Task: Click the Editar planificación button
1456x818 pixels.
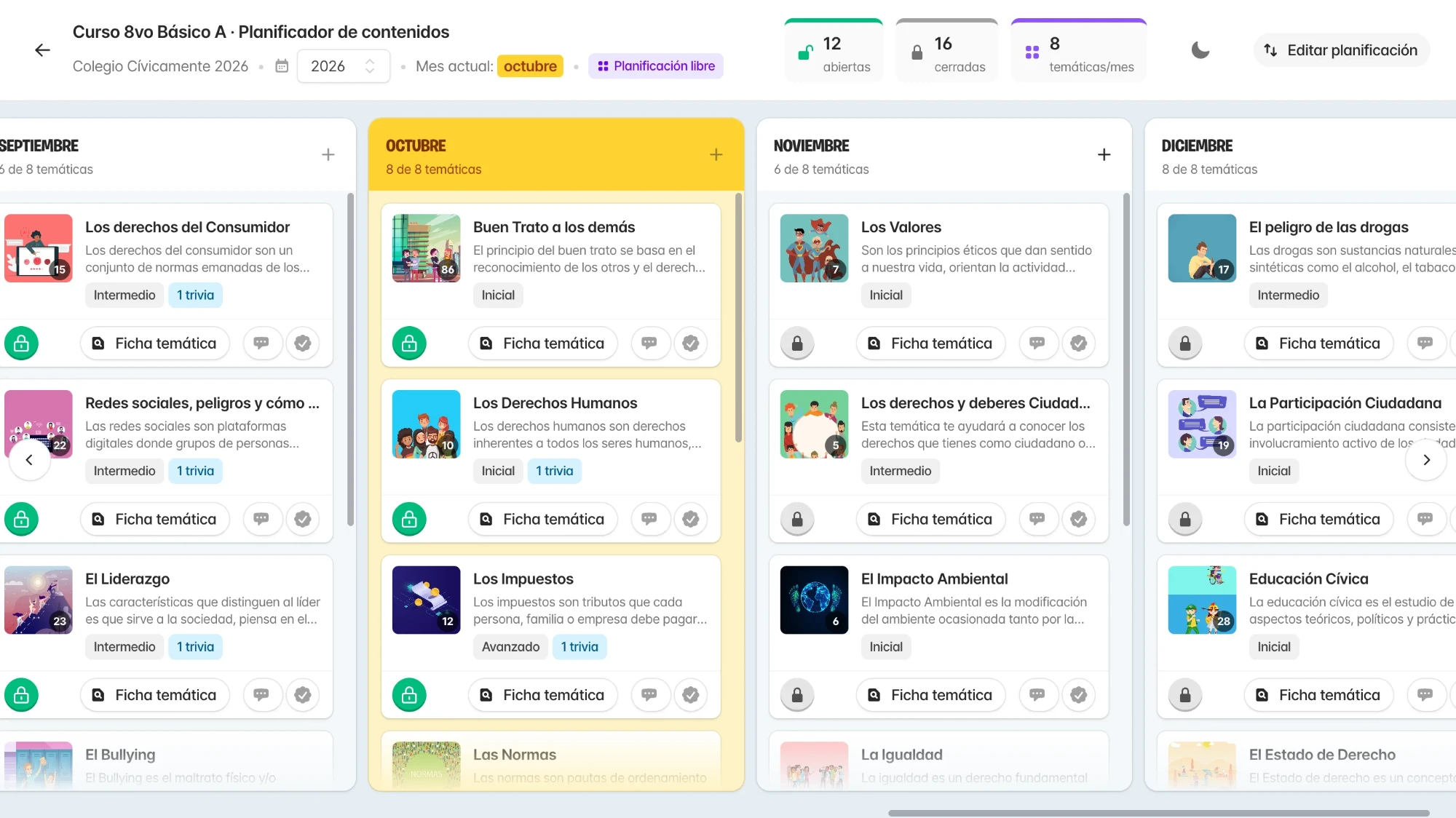Action: click(1341, 50)
